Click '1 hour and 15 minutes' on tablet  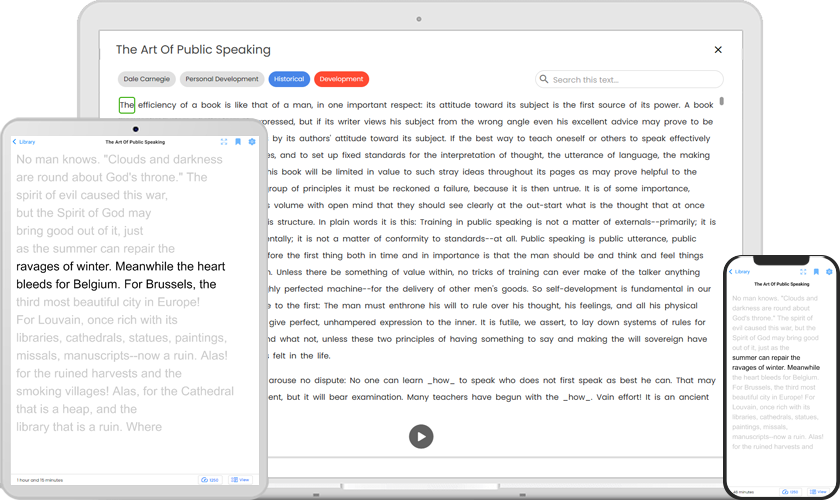(x=40, y=480)
